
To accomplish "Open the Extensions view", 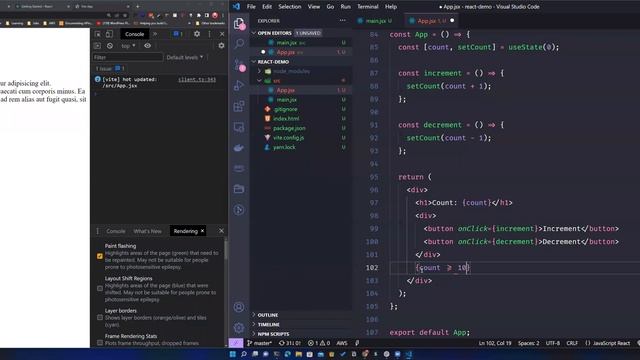I will [239, 106].
